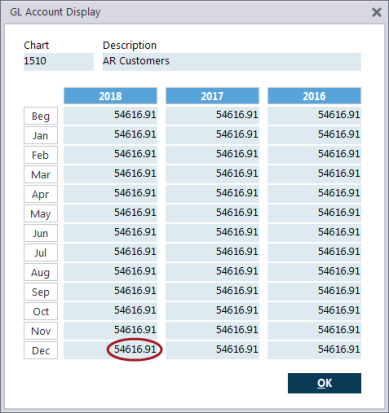Click the 2017 column header

pos(212,96)
